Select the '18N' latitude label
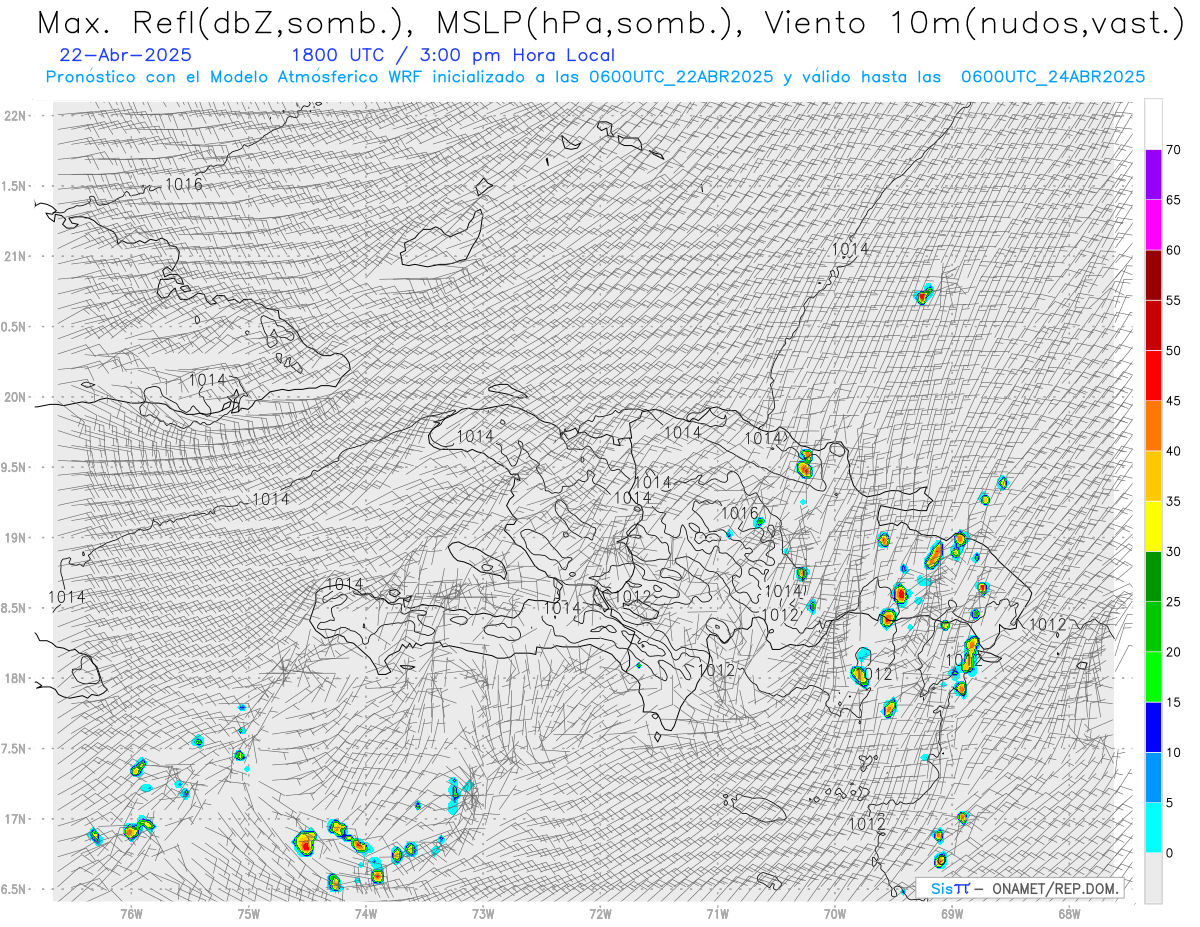 (15, 678)
